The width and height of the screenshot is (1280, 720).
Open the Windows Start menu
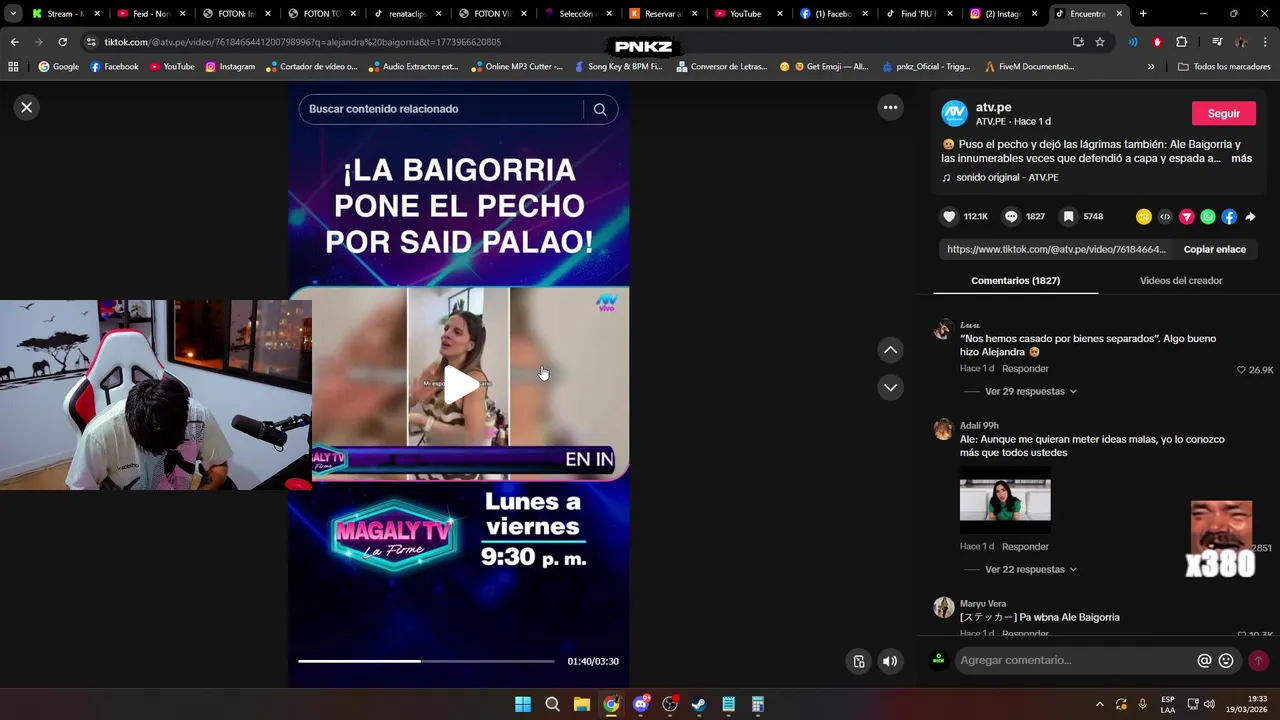coord(523,704)
